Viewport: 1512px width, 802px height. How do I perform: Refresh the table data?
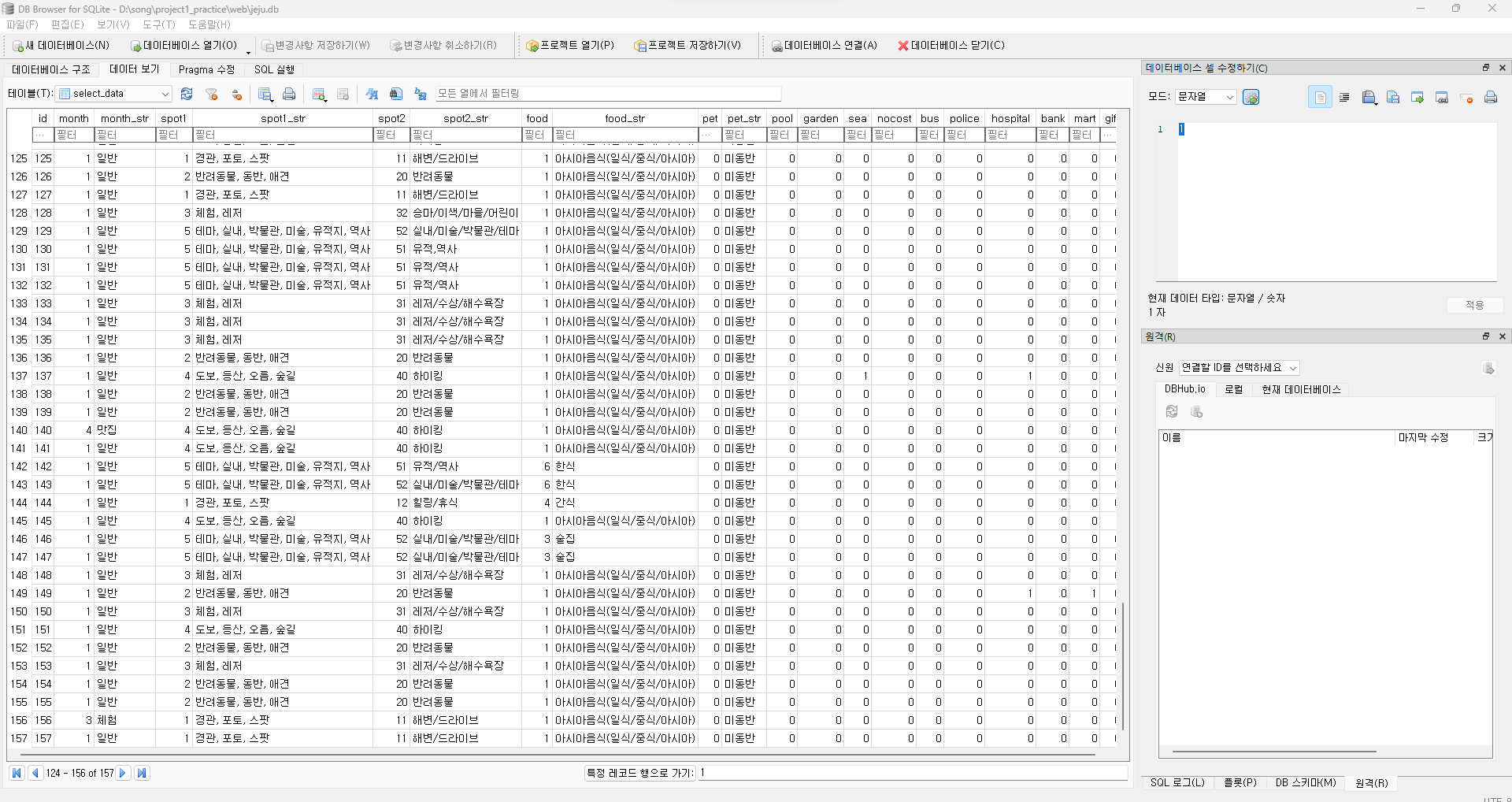[x=187, y=94]
